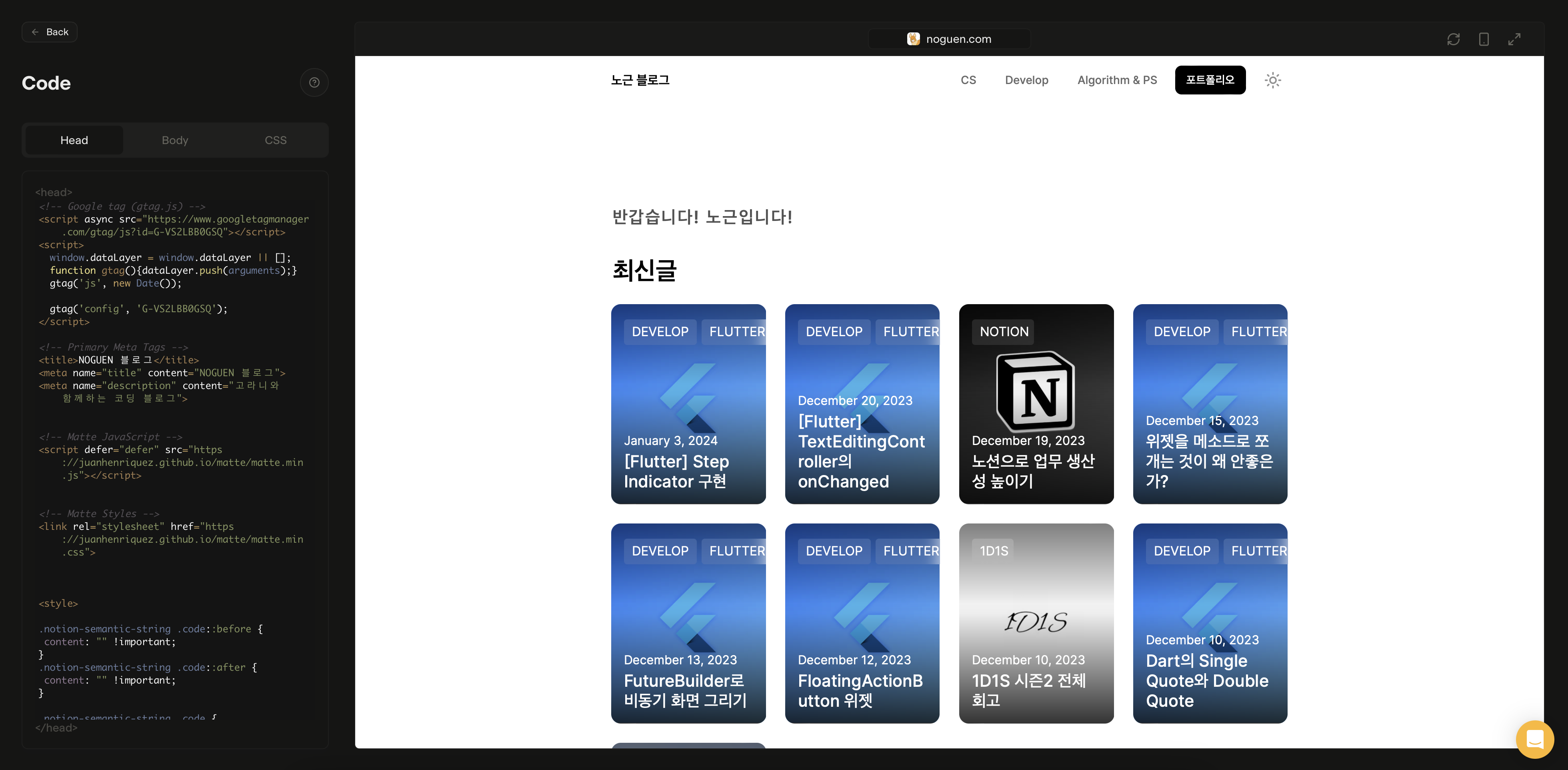Click the Back arrow button
Screen dimensions: 1568x770
coord(49,32)
